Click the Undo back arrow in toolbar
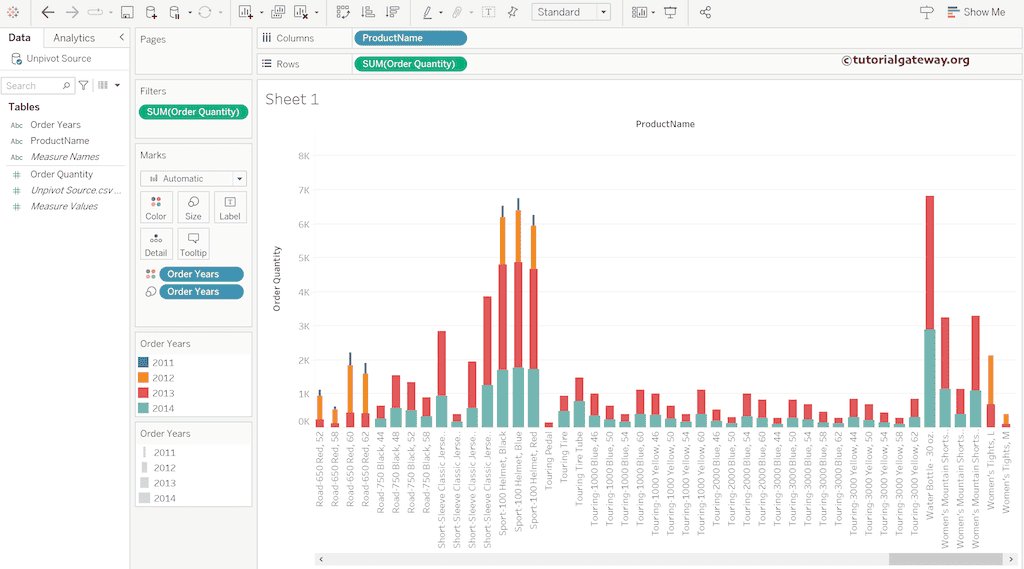 tap(47, 12)
